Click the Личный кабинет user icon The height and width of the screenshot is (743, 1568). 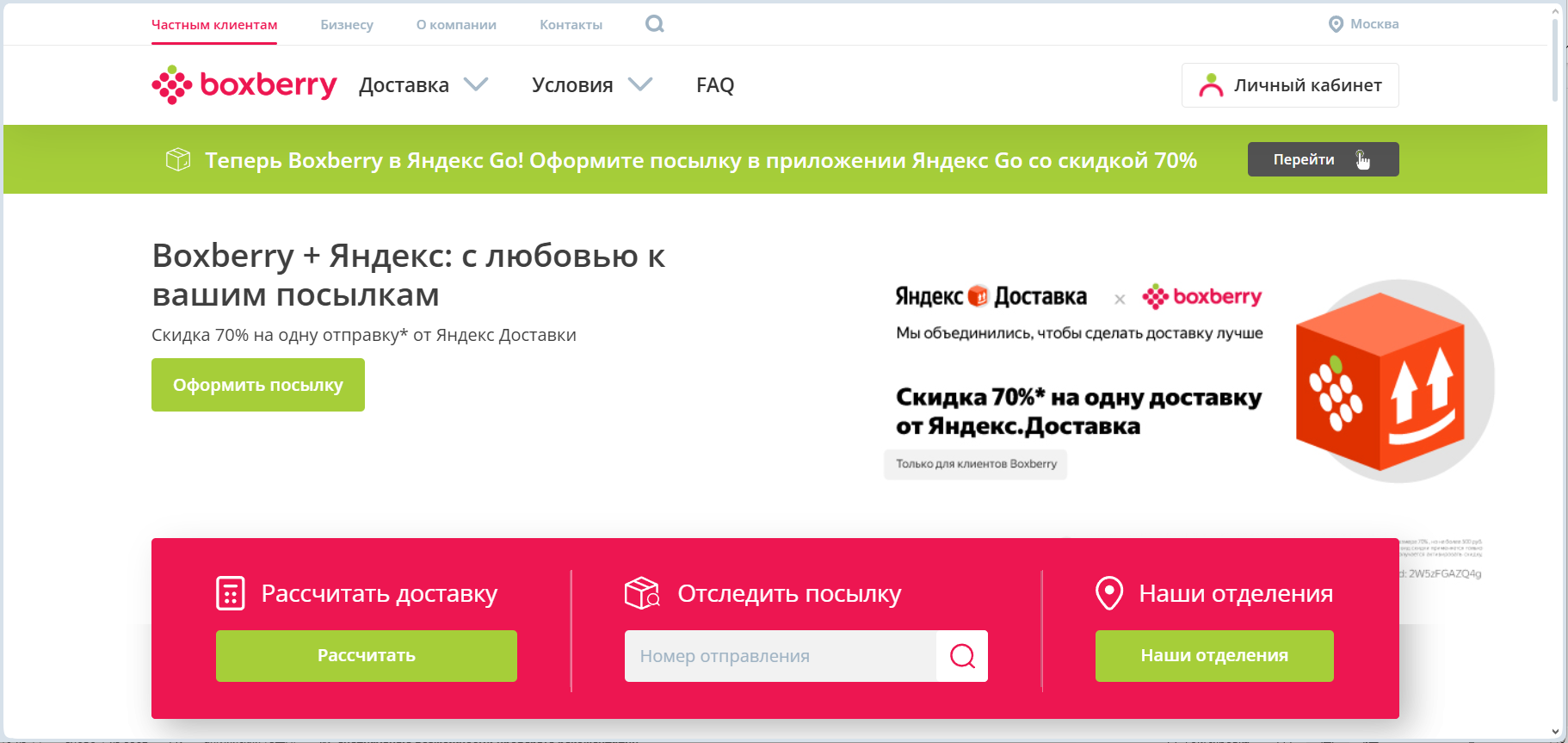tap(1211, 85)
